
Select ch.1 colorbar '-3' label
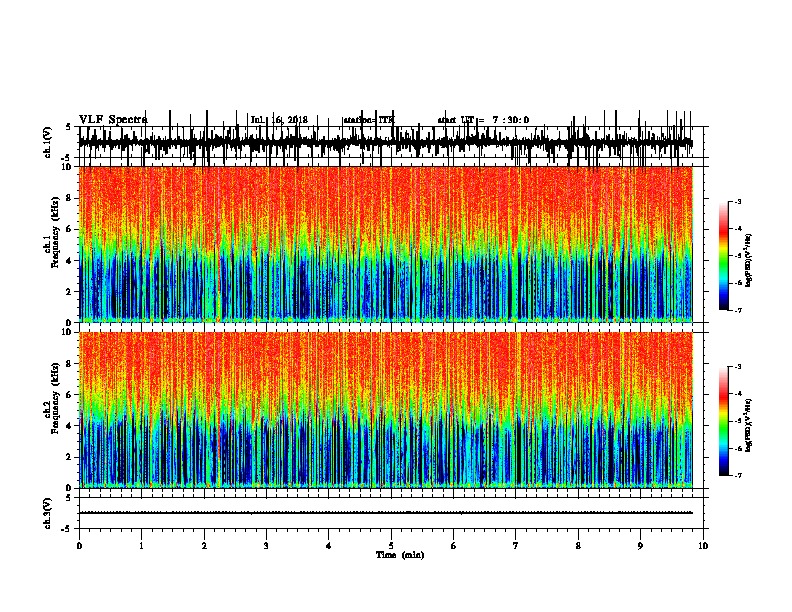click(x=737, y=202)
